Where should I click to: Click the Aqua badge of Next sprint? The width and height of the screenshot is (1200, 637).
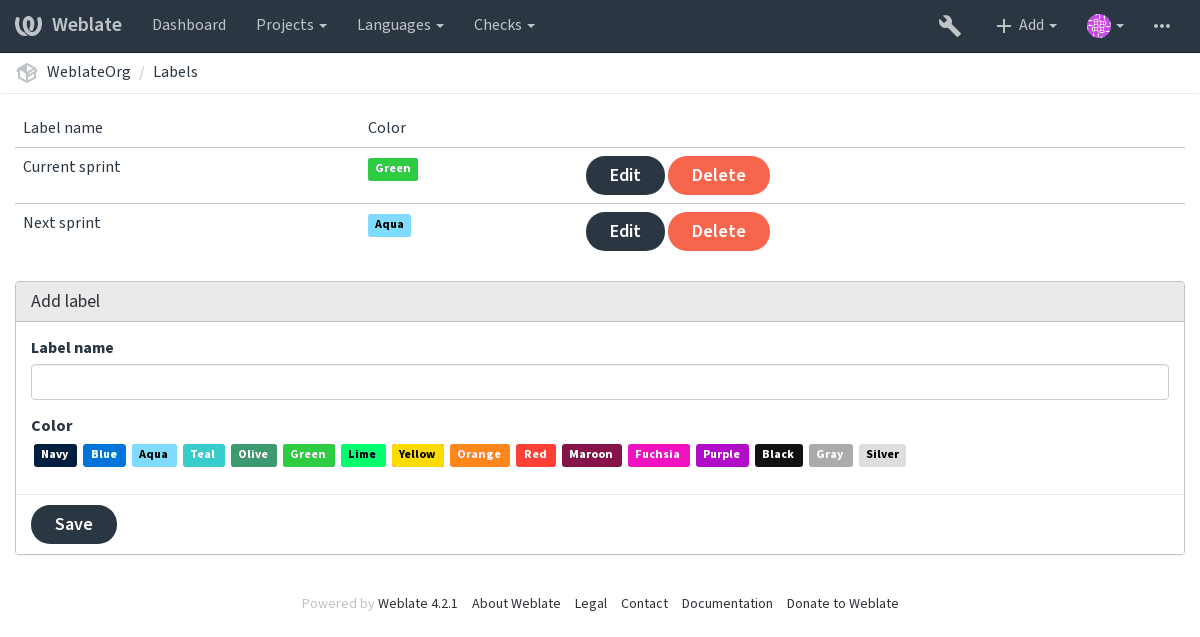click(x=389, y=225)
